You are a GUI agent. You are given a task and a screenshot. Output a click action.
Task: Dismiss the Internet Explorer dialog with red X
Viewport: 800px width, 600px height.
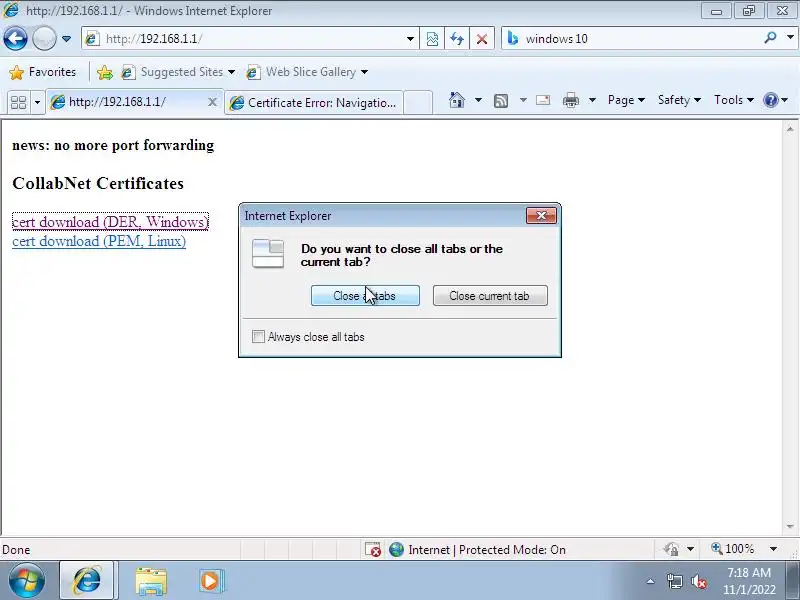(541, 216)
